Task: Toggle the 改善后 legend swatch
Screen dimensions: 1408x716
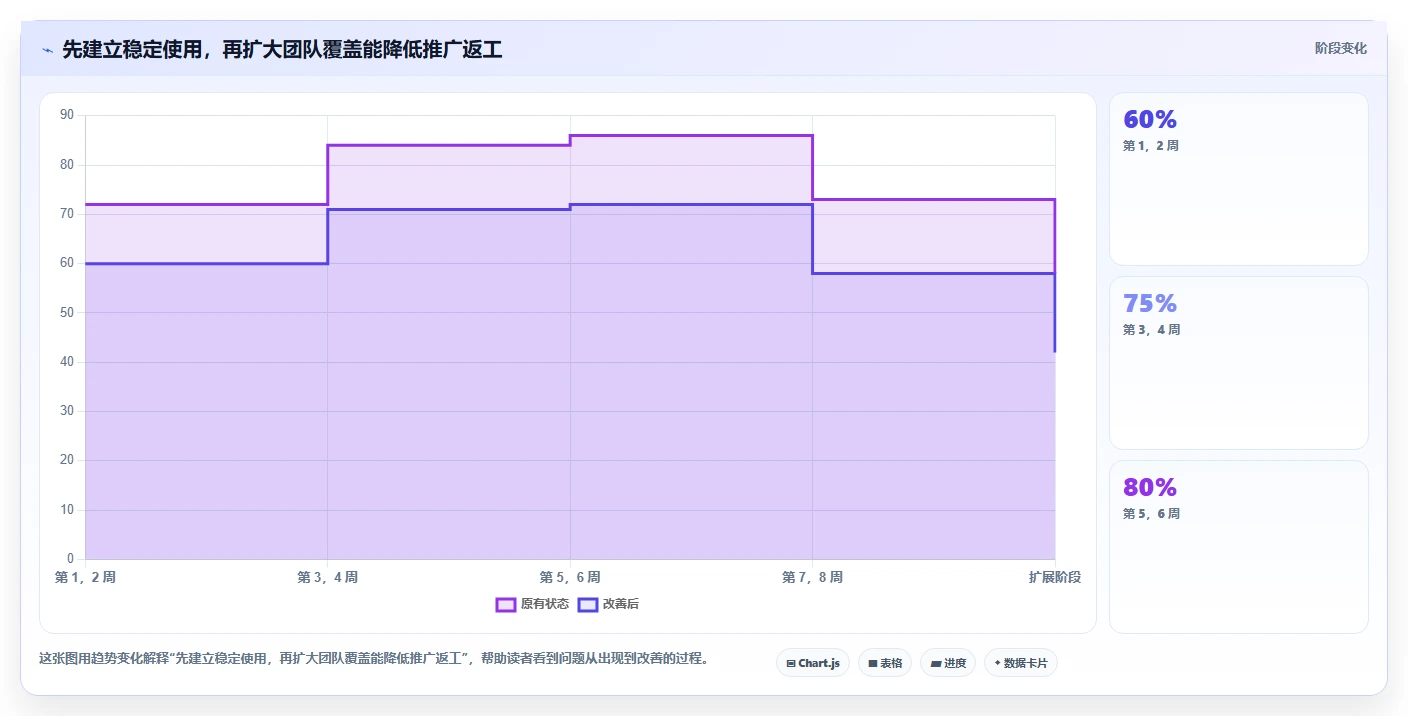Action: [588, 604]
